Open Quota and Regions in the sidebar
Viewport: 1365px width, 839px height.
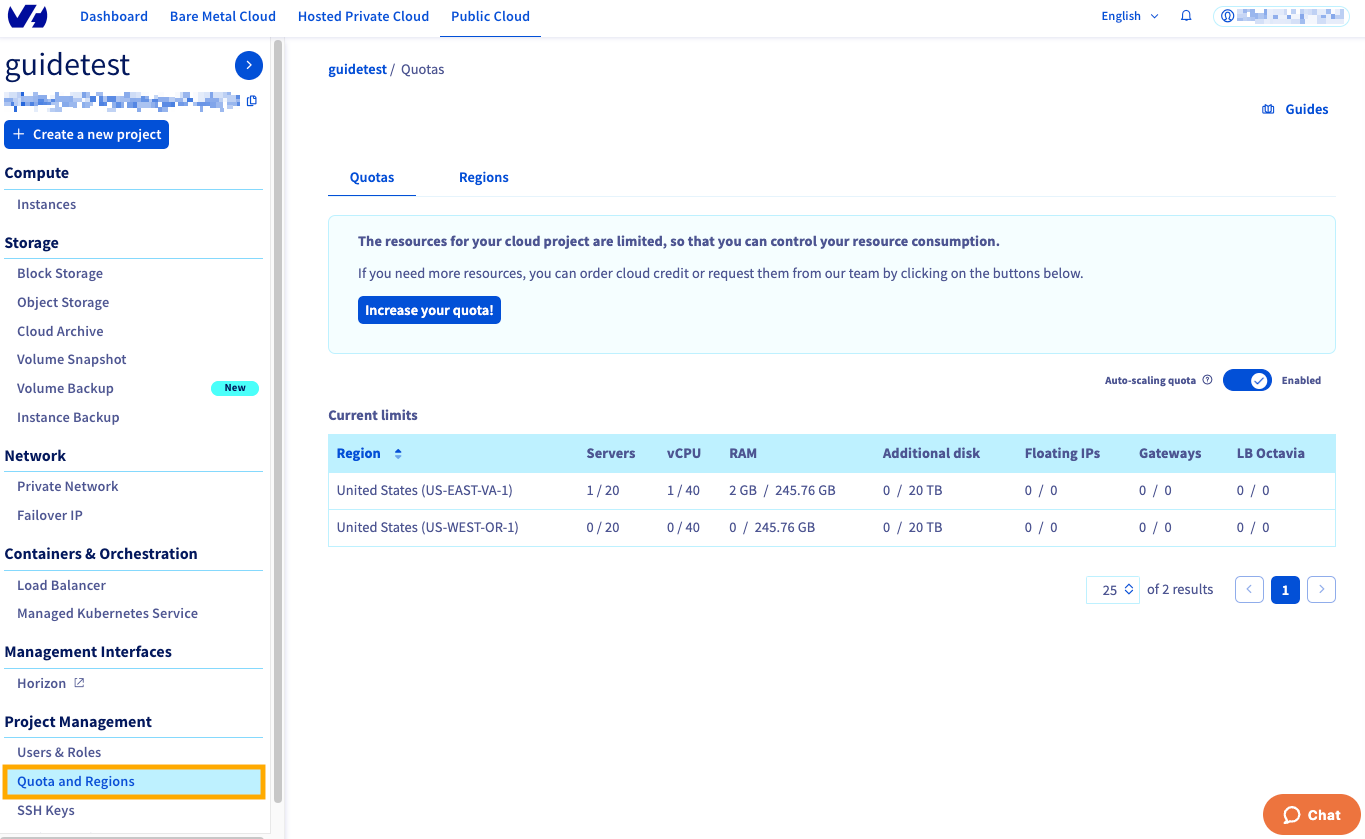75,781
